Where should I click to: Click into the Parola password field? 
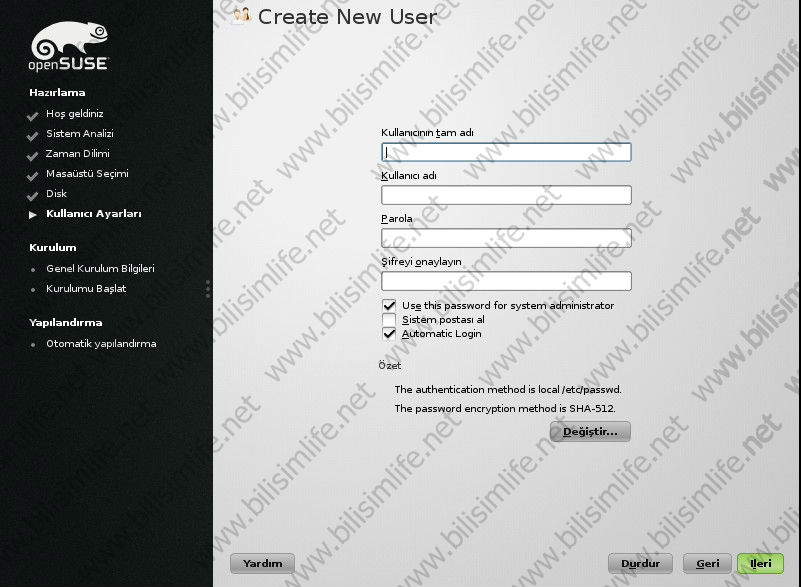click(x=506, y=238)
